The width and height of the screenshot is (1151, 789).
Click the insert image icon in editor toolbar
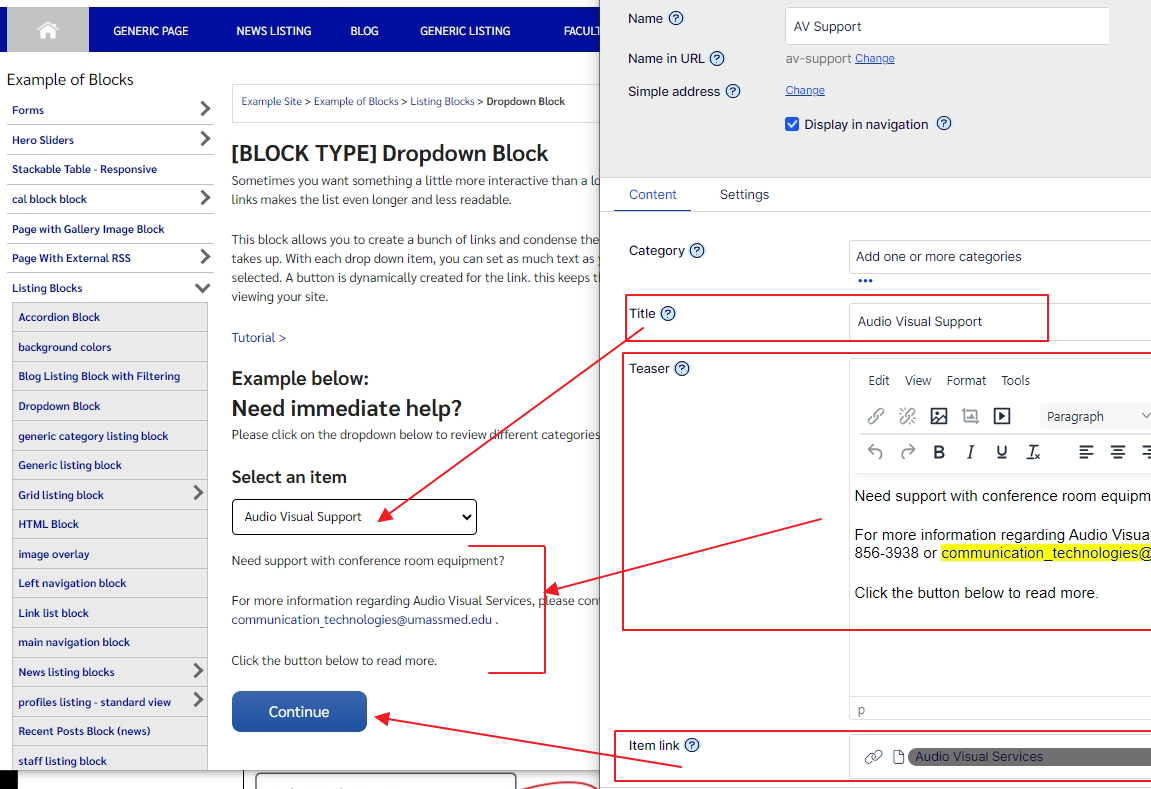(938, 416)
